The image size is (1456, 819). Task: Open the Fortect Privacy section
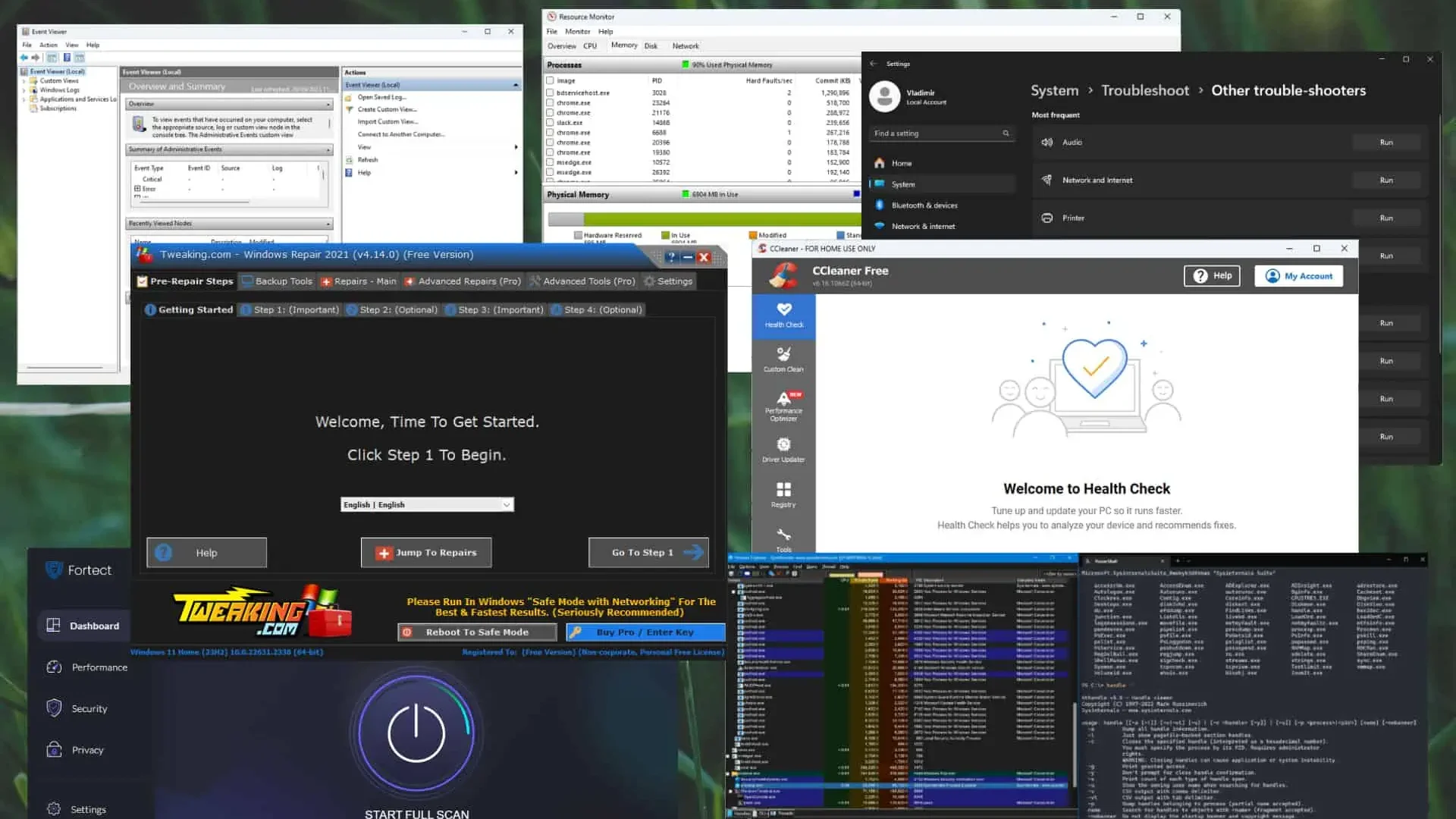[75, 750]
